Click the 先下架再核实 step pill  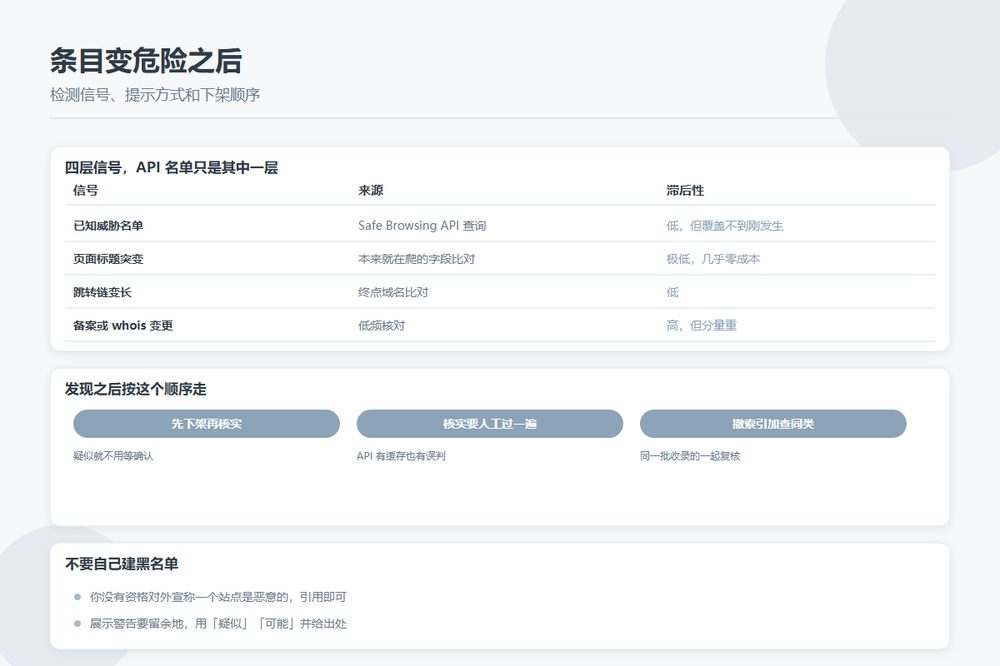tap(206, 424)
